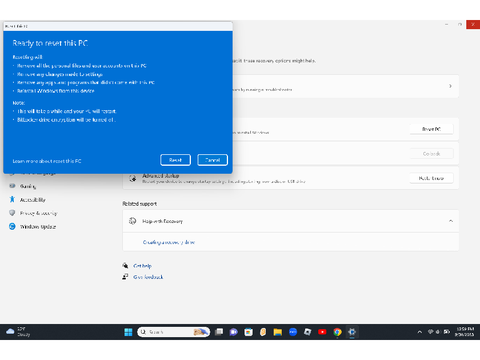Click the Advanced startup title text
480x360 pixels.
(x=161, y=176)
